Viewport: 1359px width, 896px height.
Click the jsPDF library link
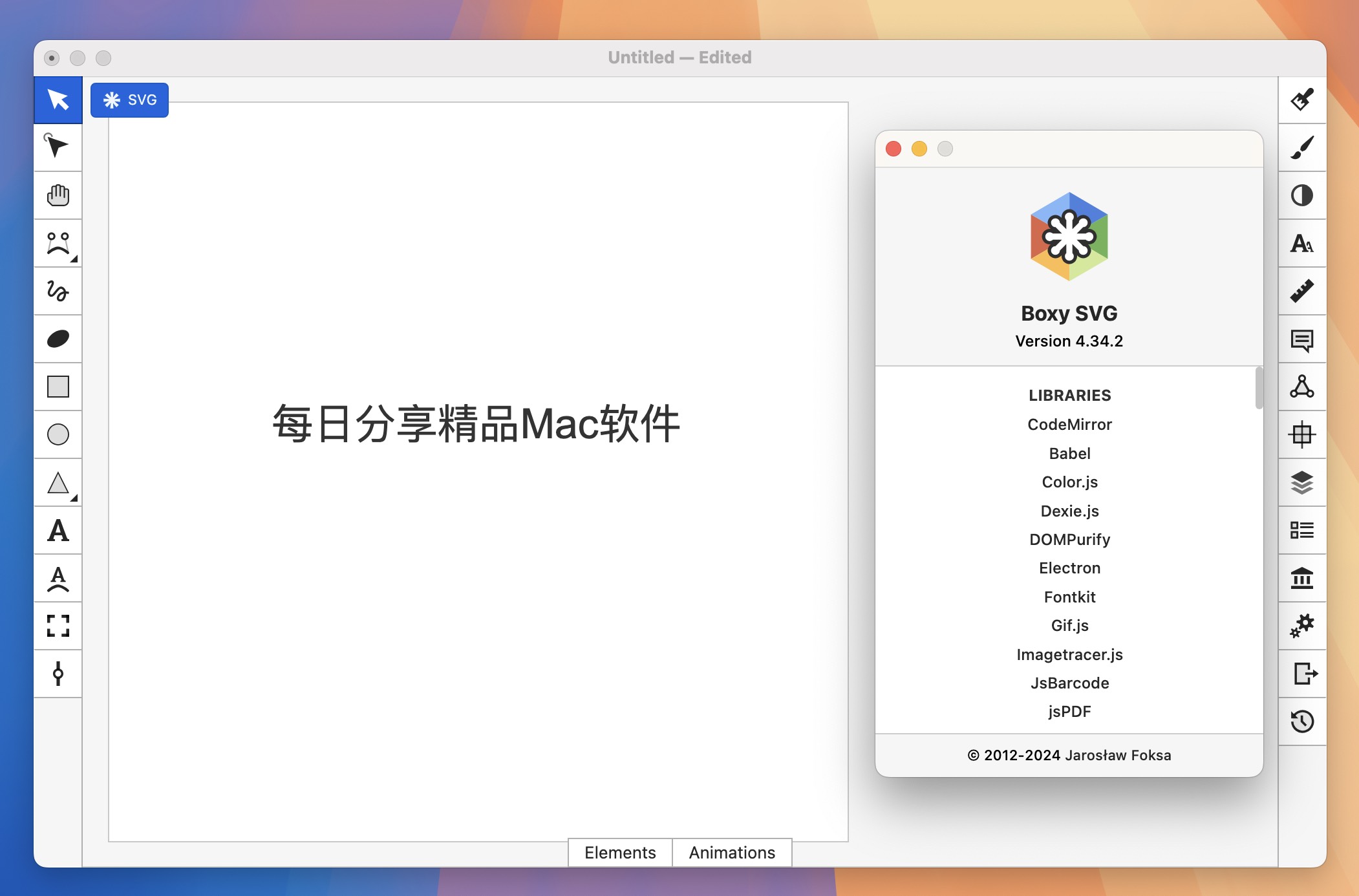pyautogui.click(x=1069, y=711)
